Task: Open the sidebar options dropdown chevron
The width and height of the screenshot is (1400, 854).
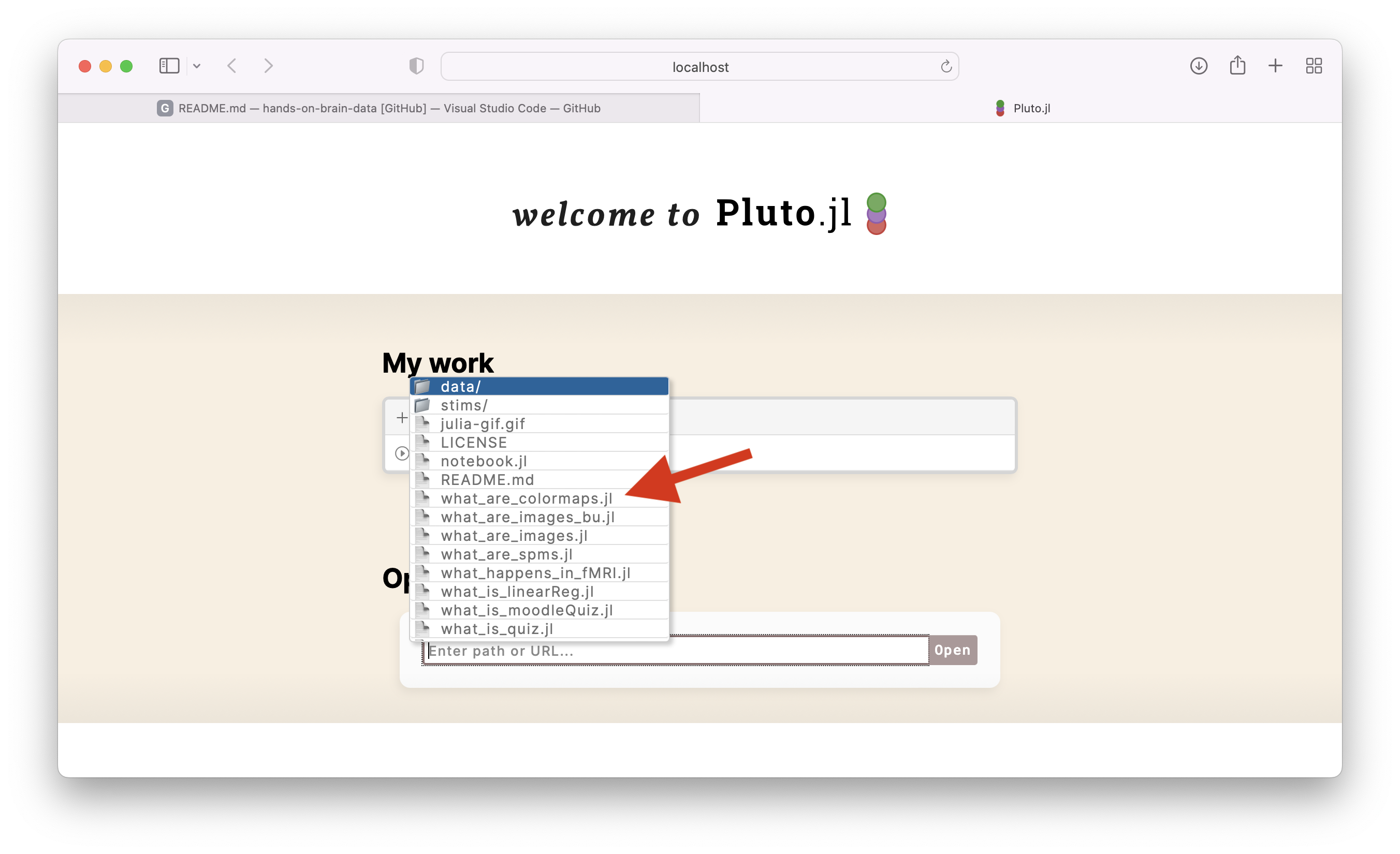Action: [197, 66]
